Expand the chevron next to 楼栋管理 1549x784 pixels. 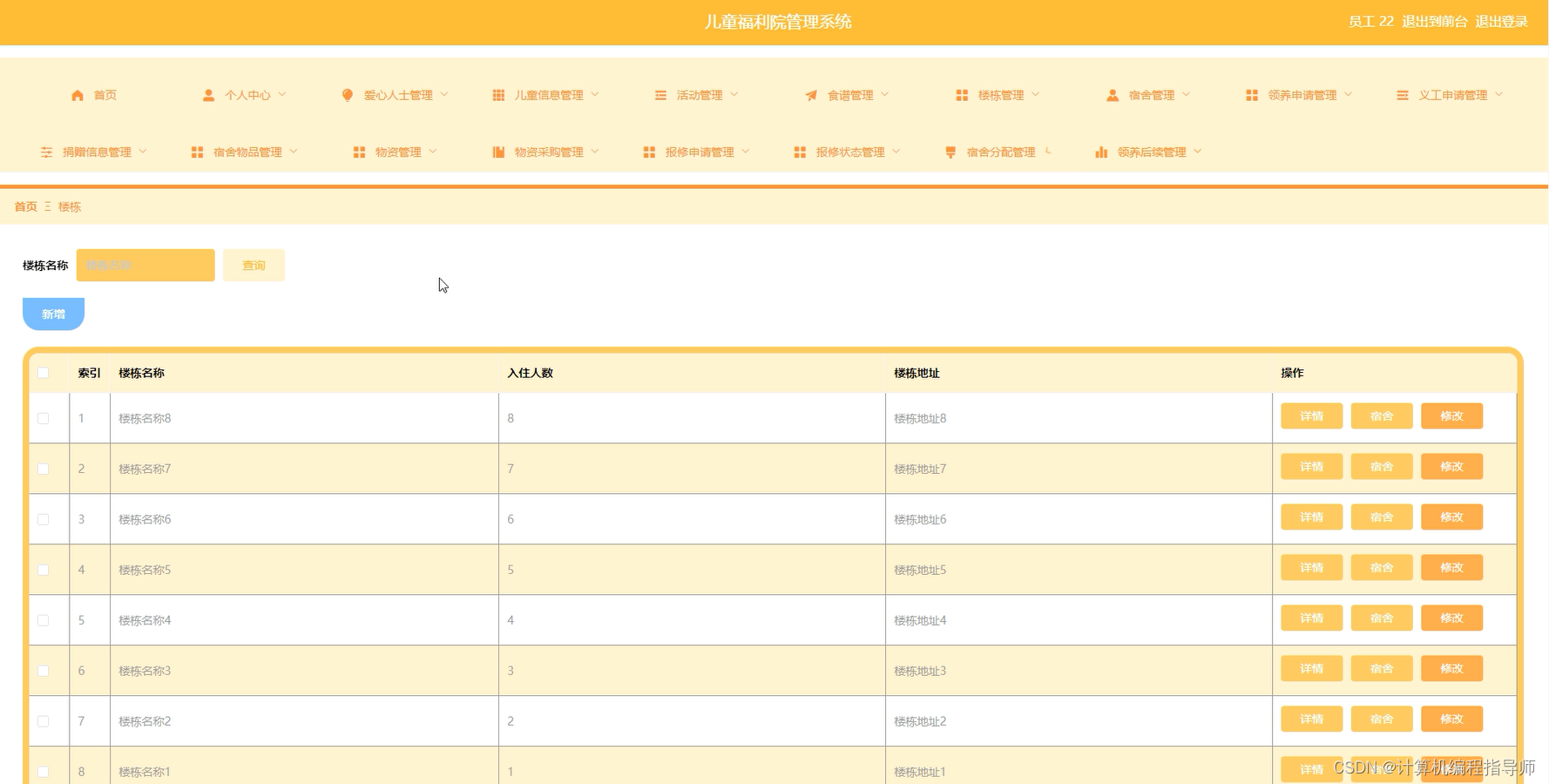[1036, 94]
